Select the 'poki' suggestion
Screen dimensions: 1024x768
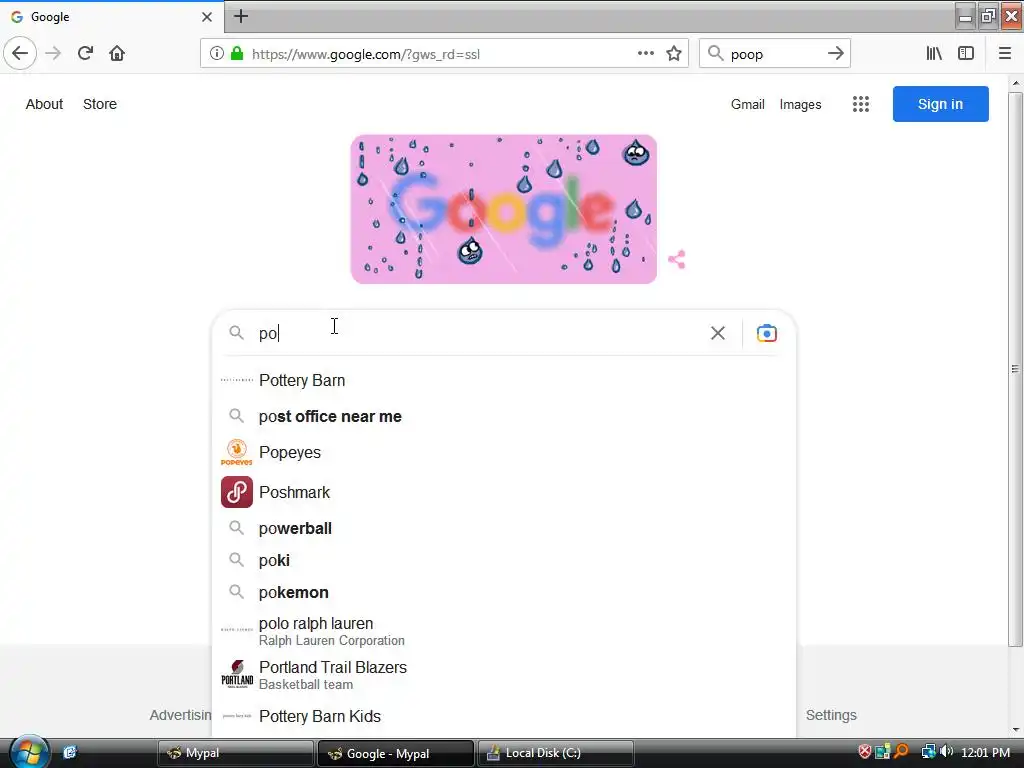point(504,560)
